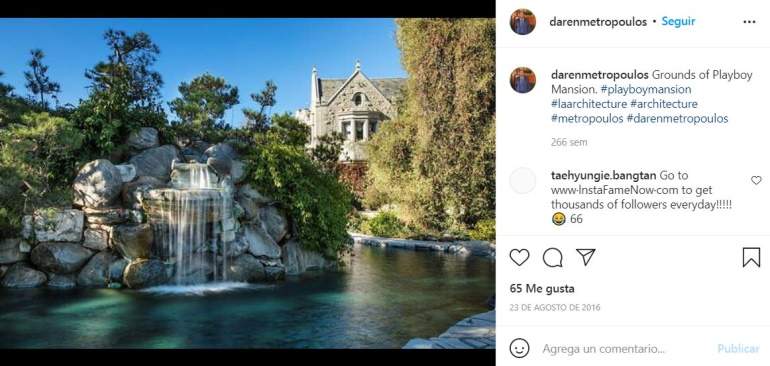This screenshot has width=770, height=366.
Task: Open the comment speech bubble icon
Action: pyautogui.click(x=552, y=257)
